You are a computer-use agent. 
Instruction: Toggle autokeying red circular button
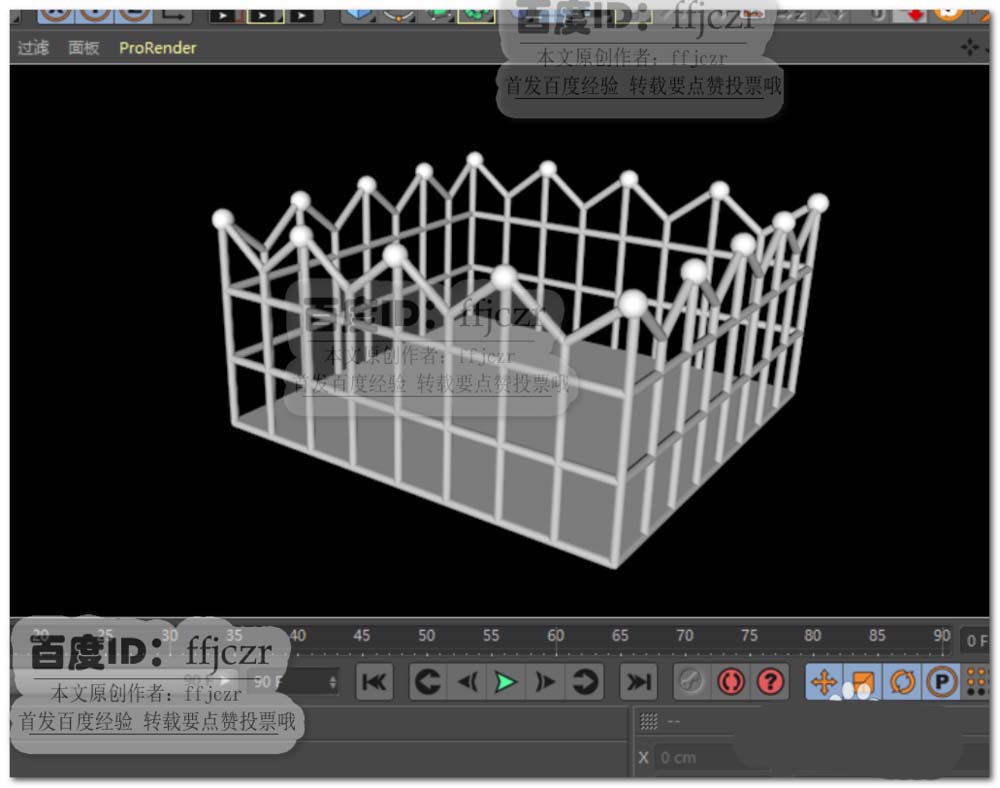pos(731,682)
